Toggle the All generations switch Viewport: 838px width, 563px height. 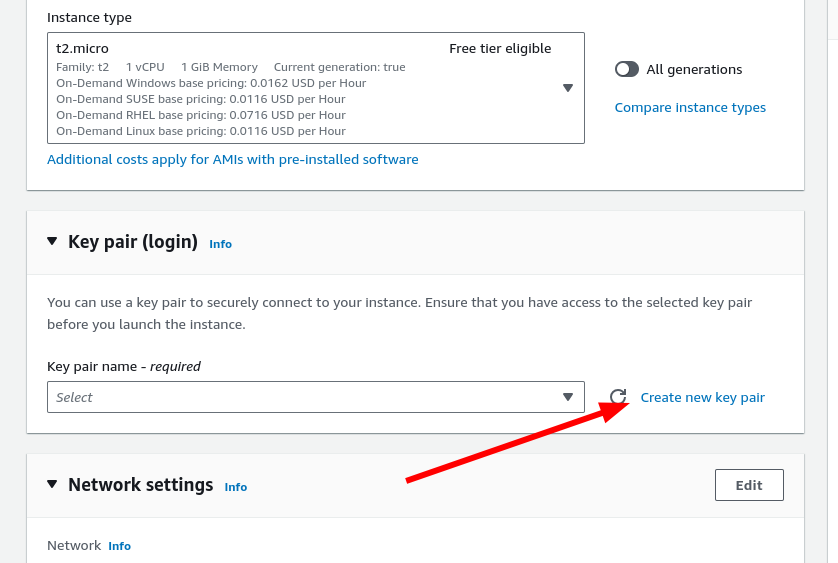tap(627, 69)
